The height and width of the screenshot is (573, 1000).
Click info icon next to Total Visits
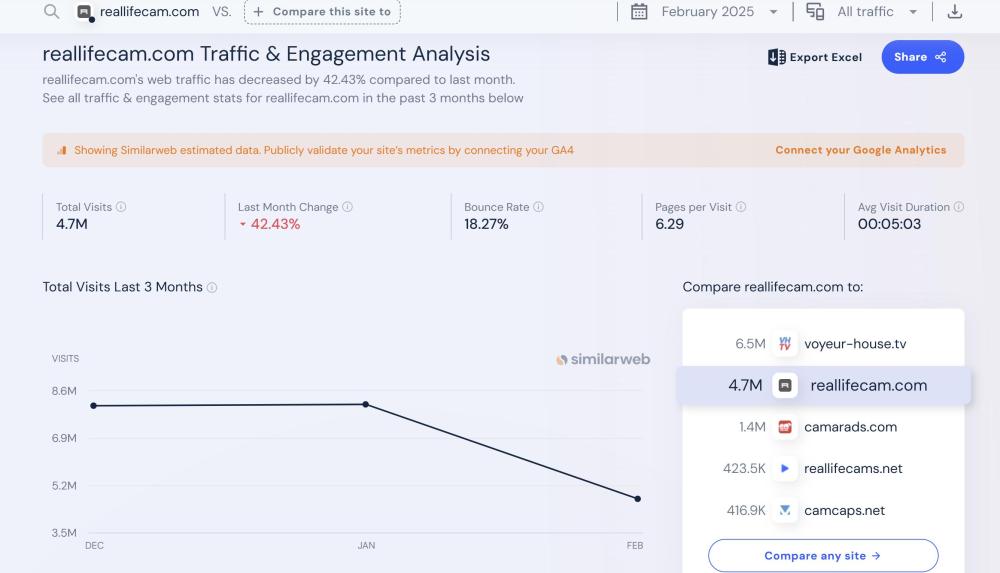coord(121,207)
